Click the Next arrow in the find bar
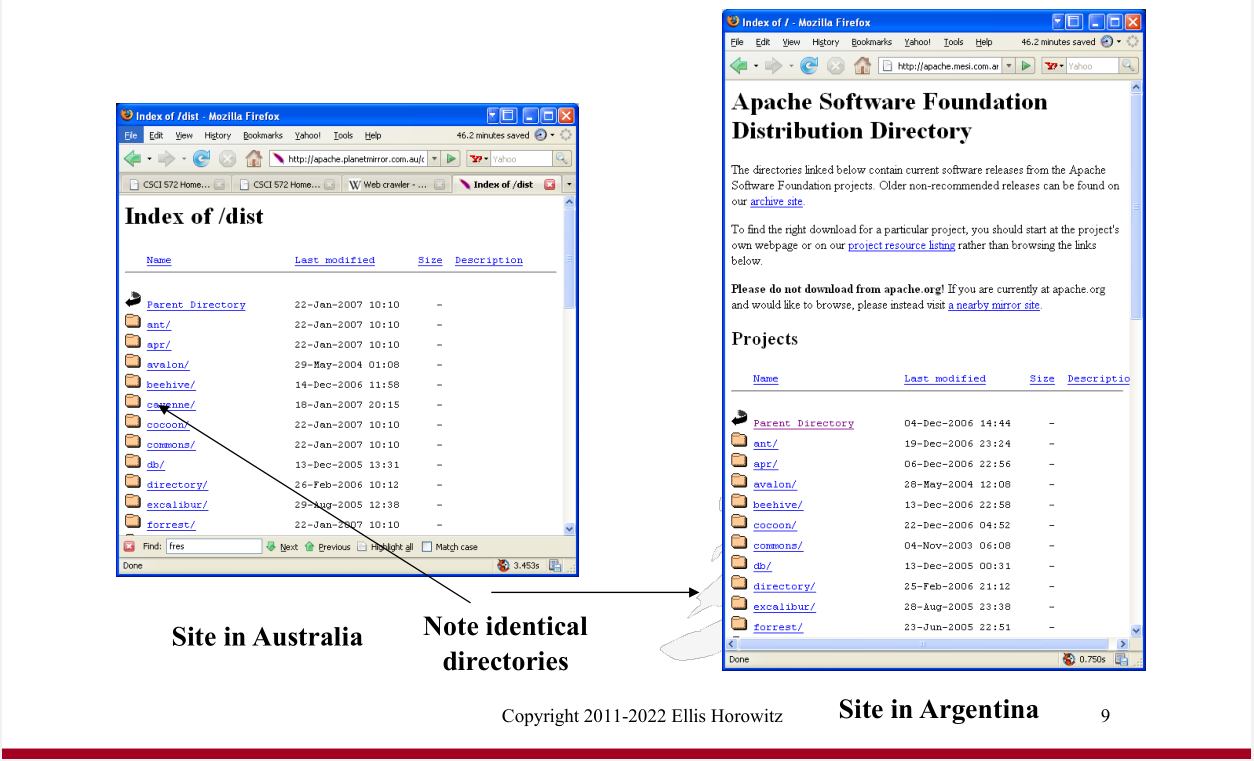1254x761 pixels. click(271, 547)
